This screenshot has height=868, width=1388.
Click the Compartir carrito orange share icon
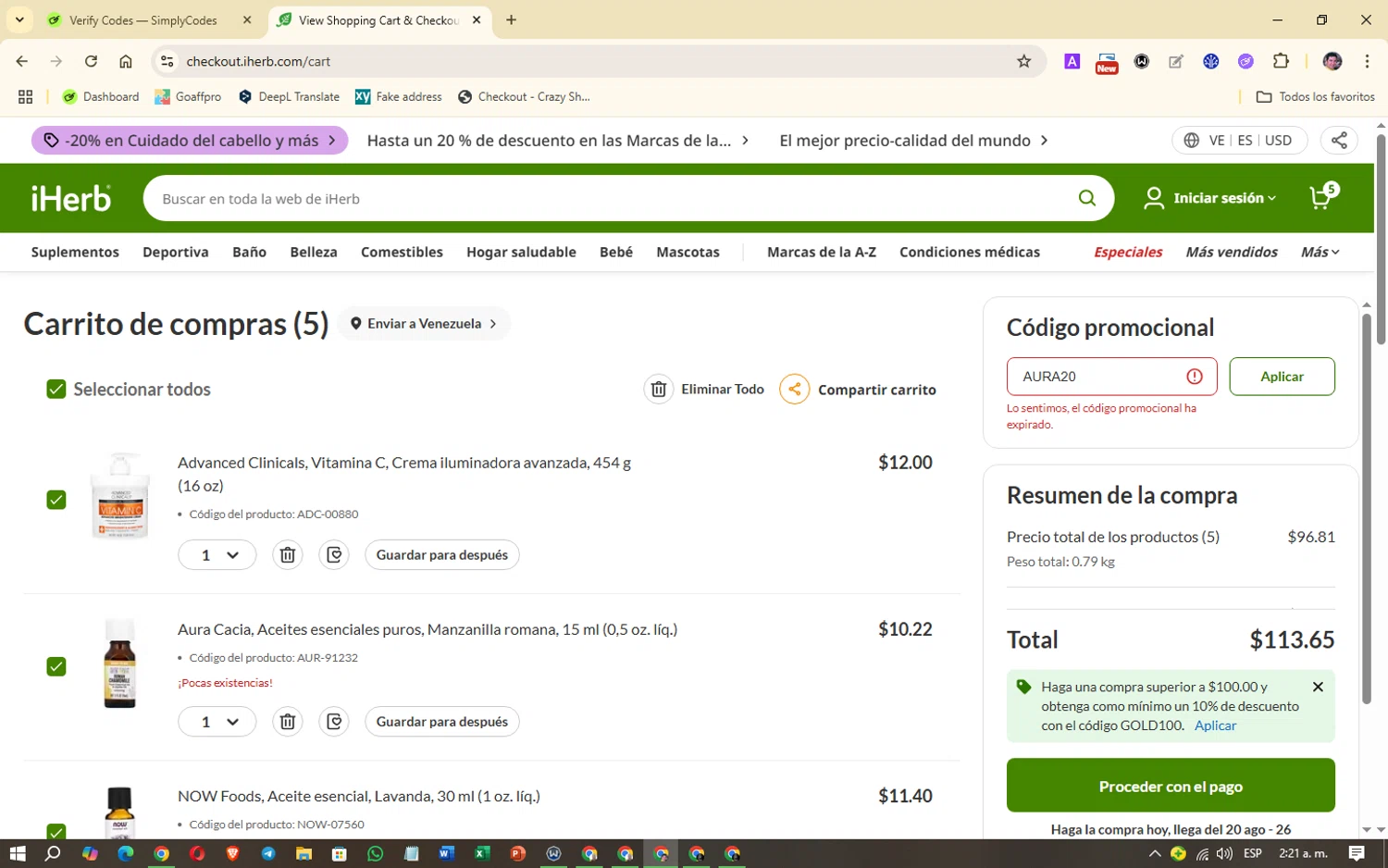[x=794, y=390]
